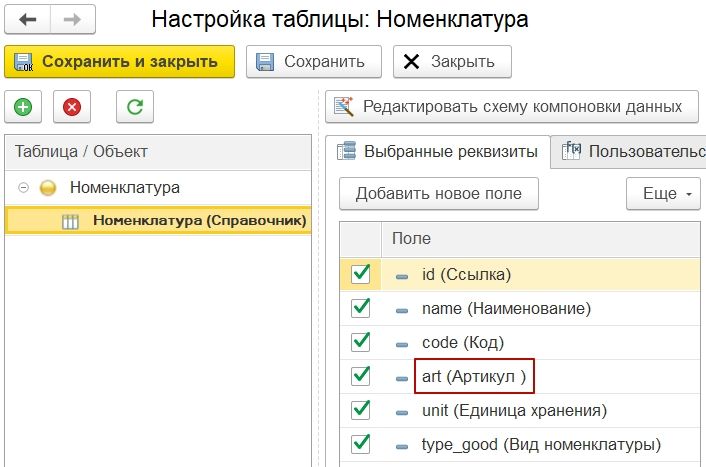Click Добавить новое поле
Viewport: 706px width, 467px height.
click(439, 194)
